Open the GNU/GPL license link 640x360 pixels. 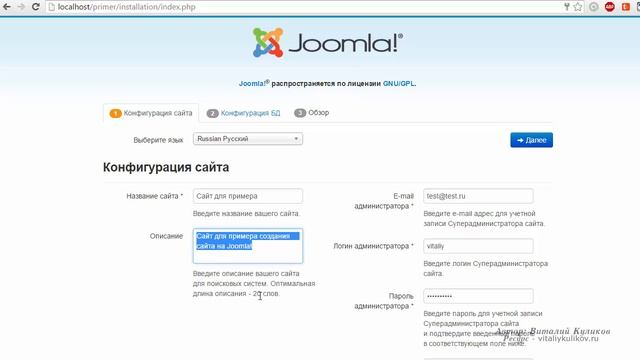pyautogui.click(x=398, y=83)
